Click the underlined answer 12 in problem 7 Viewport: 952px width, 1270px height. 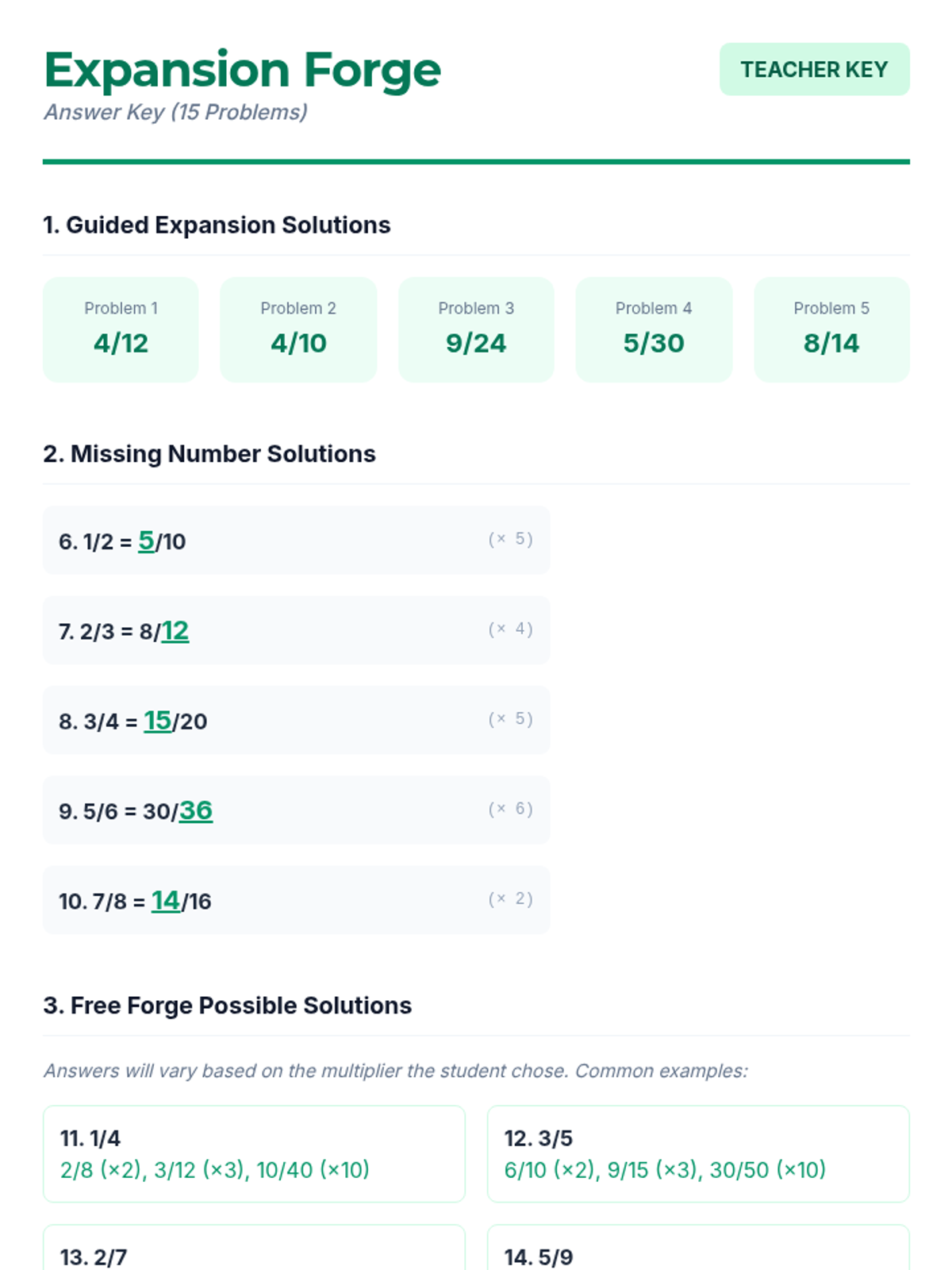175,631
